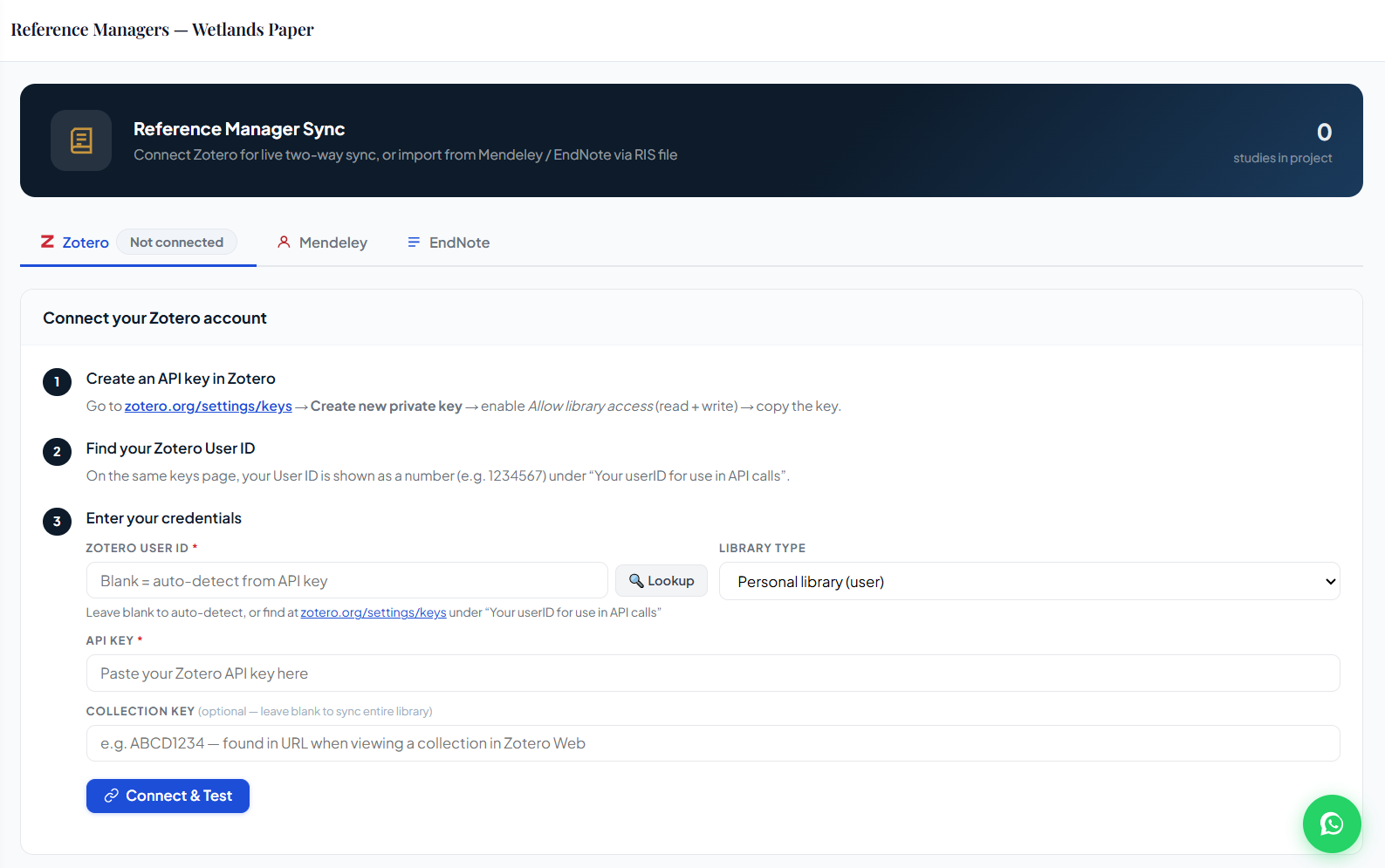Open the EndNote tab
Screen dimensions: 1385x868
click(x=449, y=242)
